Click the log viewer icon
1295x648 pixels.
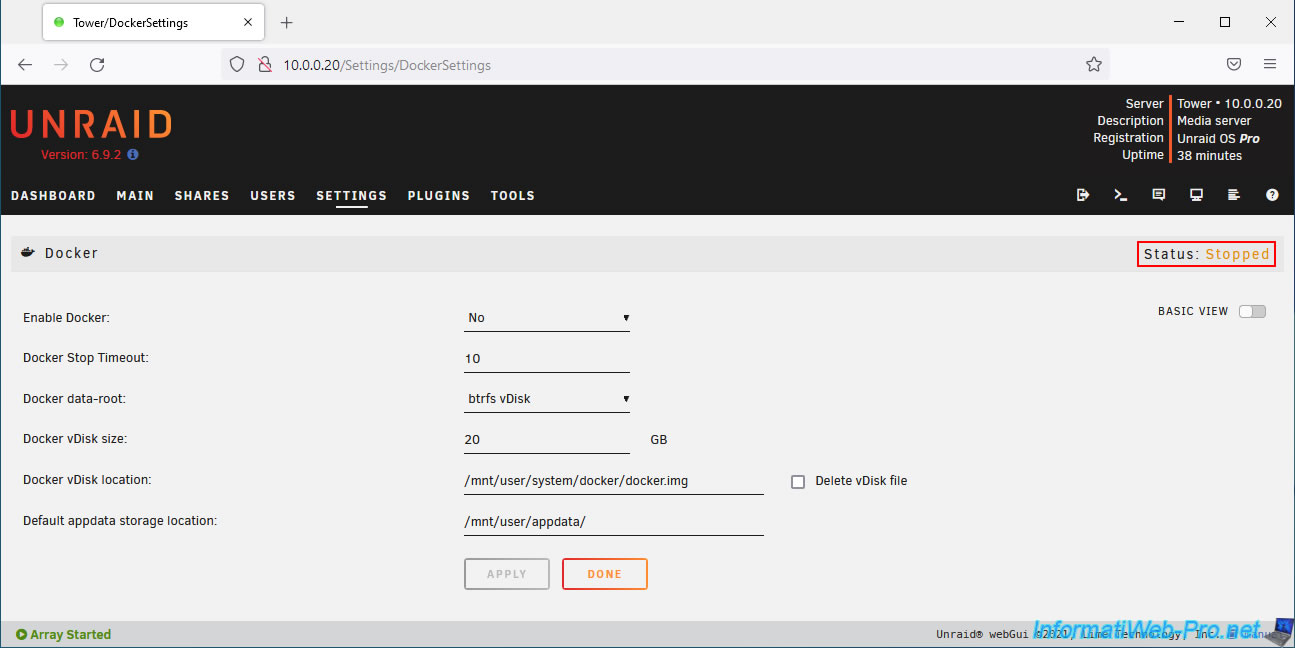point(1234,195)
